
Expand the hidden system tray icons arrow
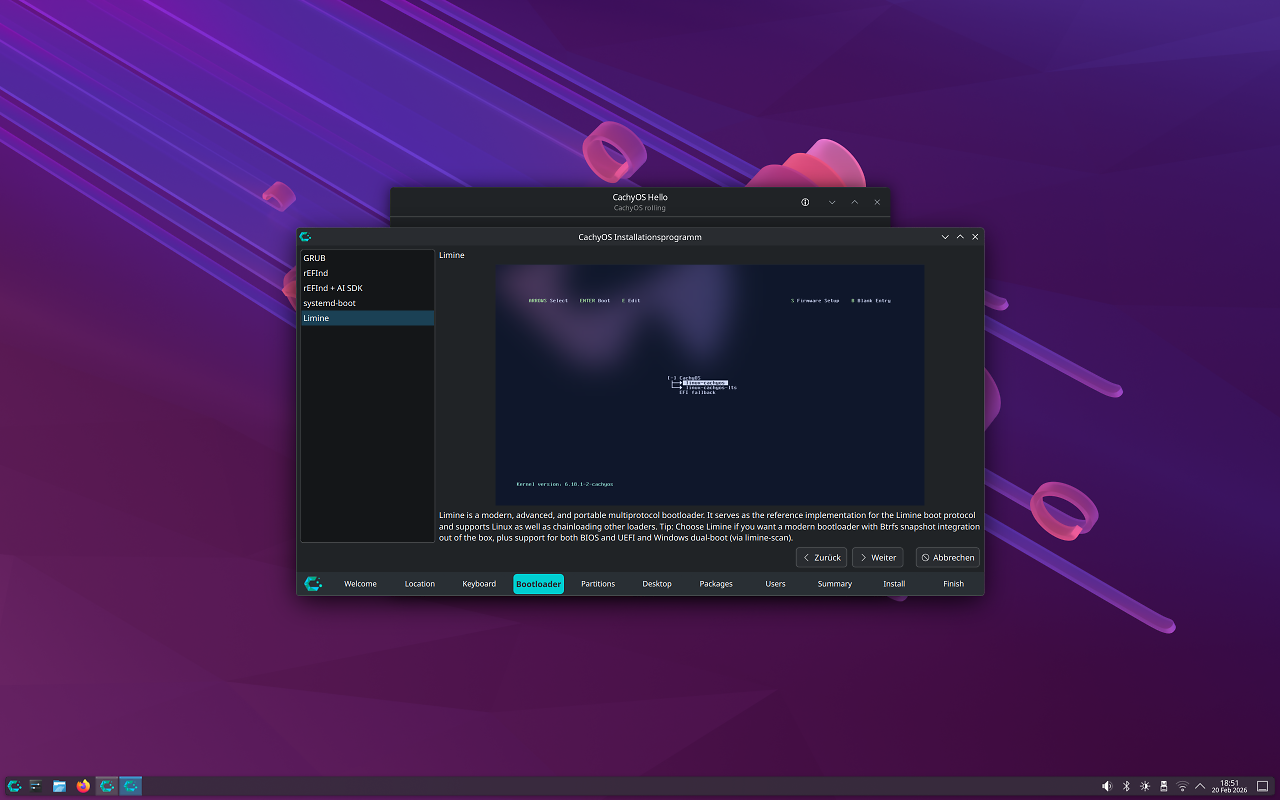point(1200,786)
